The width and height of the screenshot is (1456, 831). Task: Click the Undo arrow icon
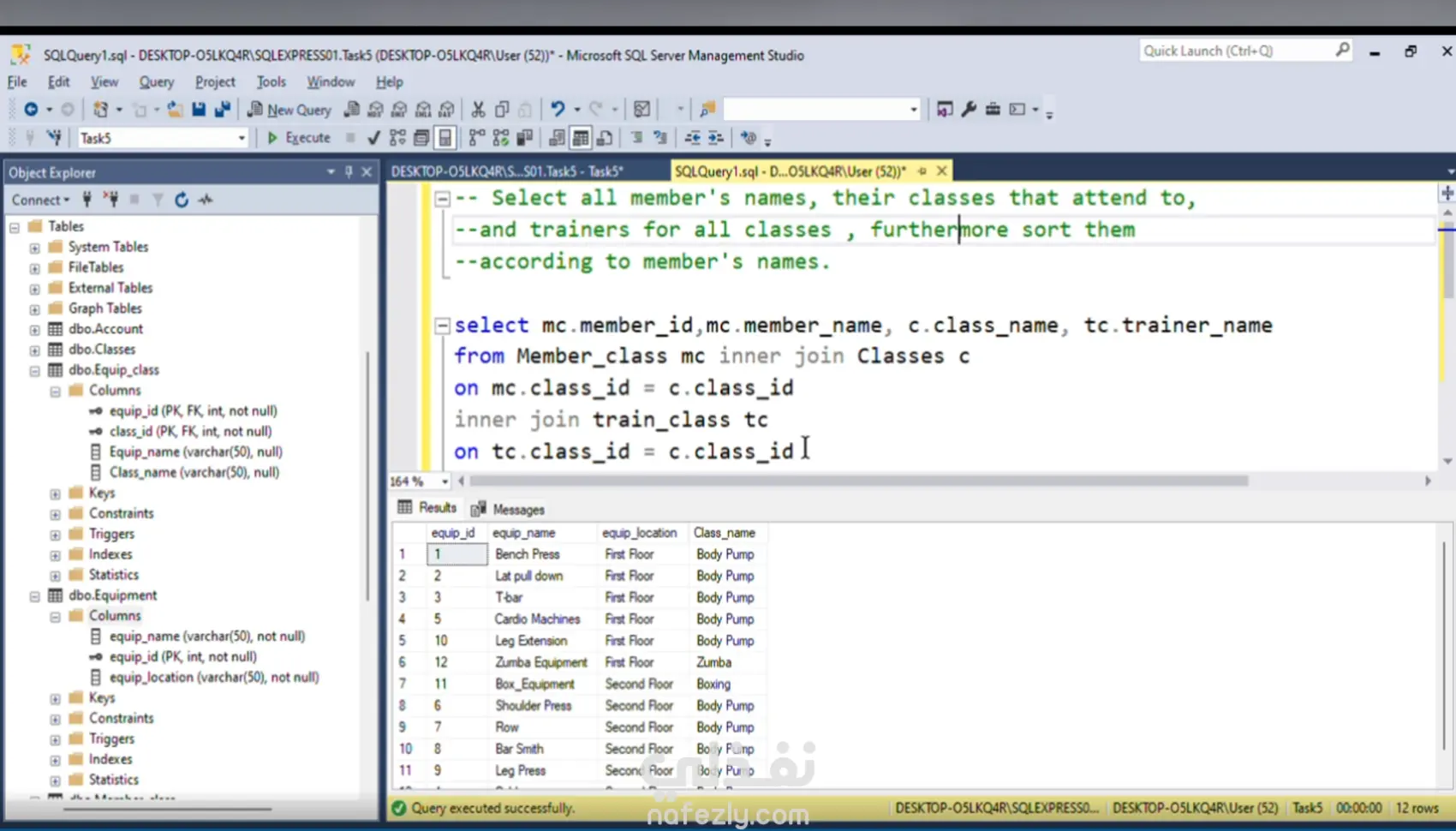click(558, 110)
